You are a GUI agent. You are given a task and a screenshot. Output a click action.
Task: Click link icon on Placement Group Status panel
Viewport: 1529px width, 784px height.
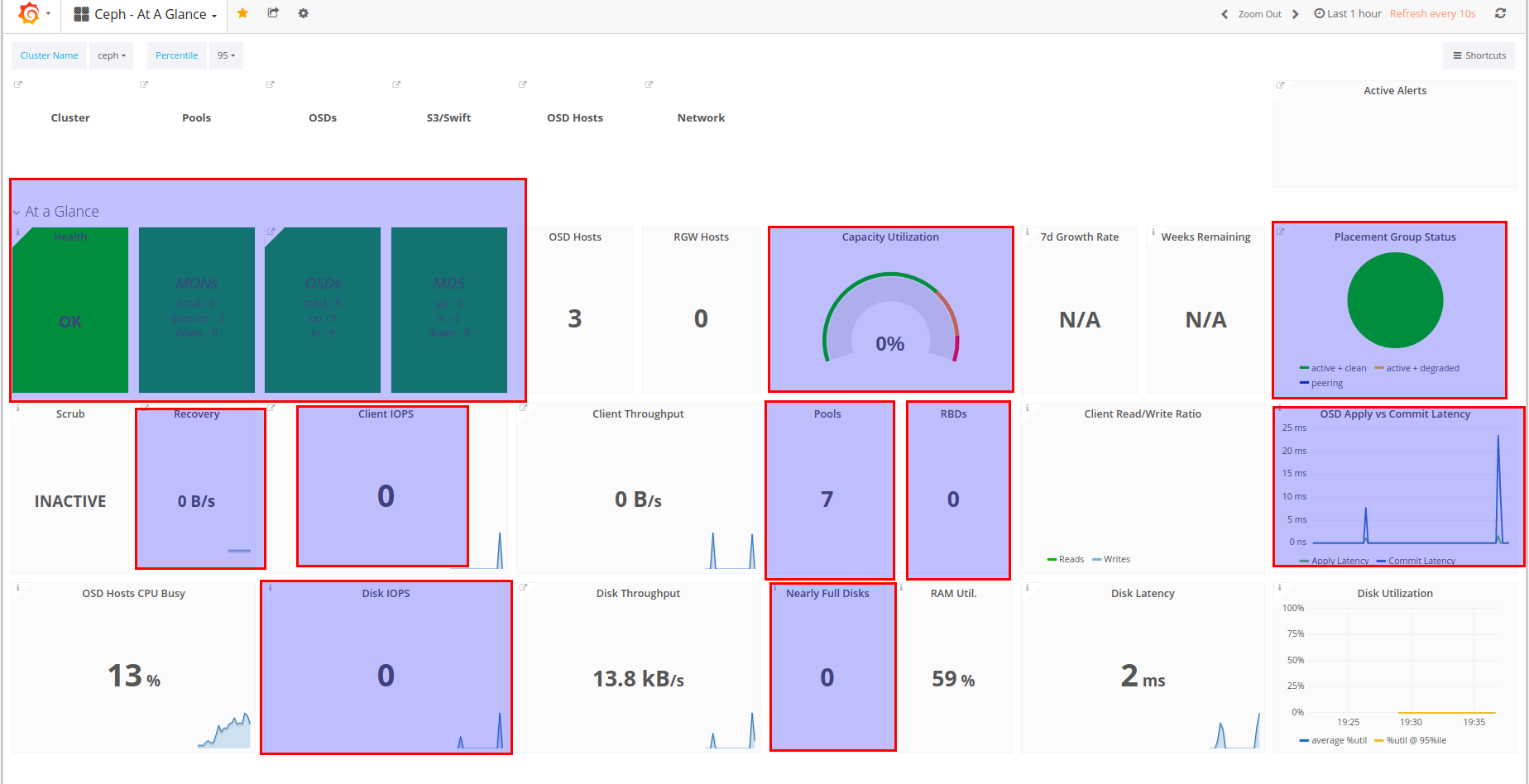(1280, 232)
